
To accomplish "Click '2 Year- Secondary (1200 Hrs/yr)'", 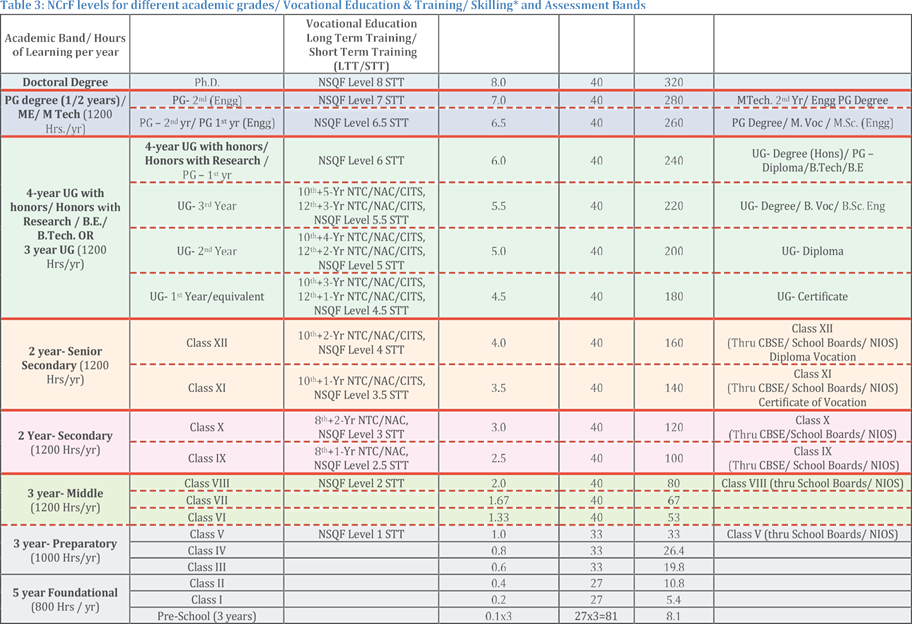I will point(65,443).
